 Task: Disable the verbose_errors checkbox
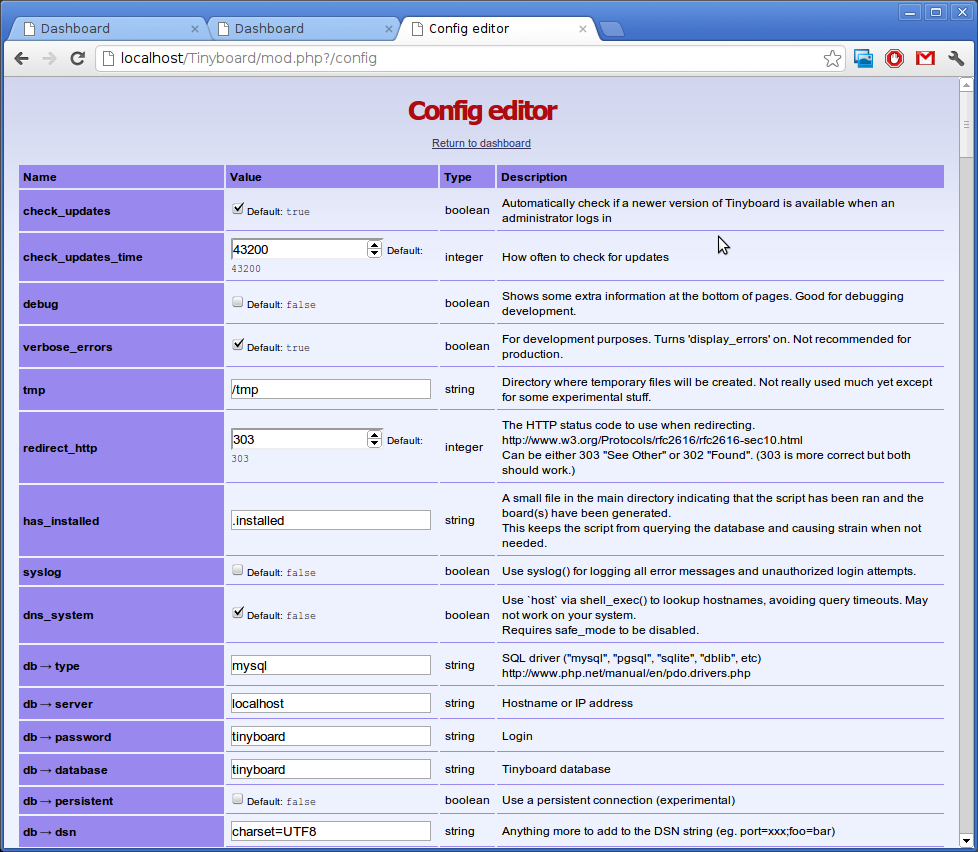(x=238, y=344)
